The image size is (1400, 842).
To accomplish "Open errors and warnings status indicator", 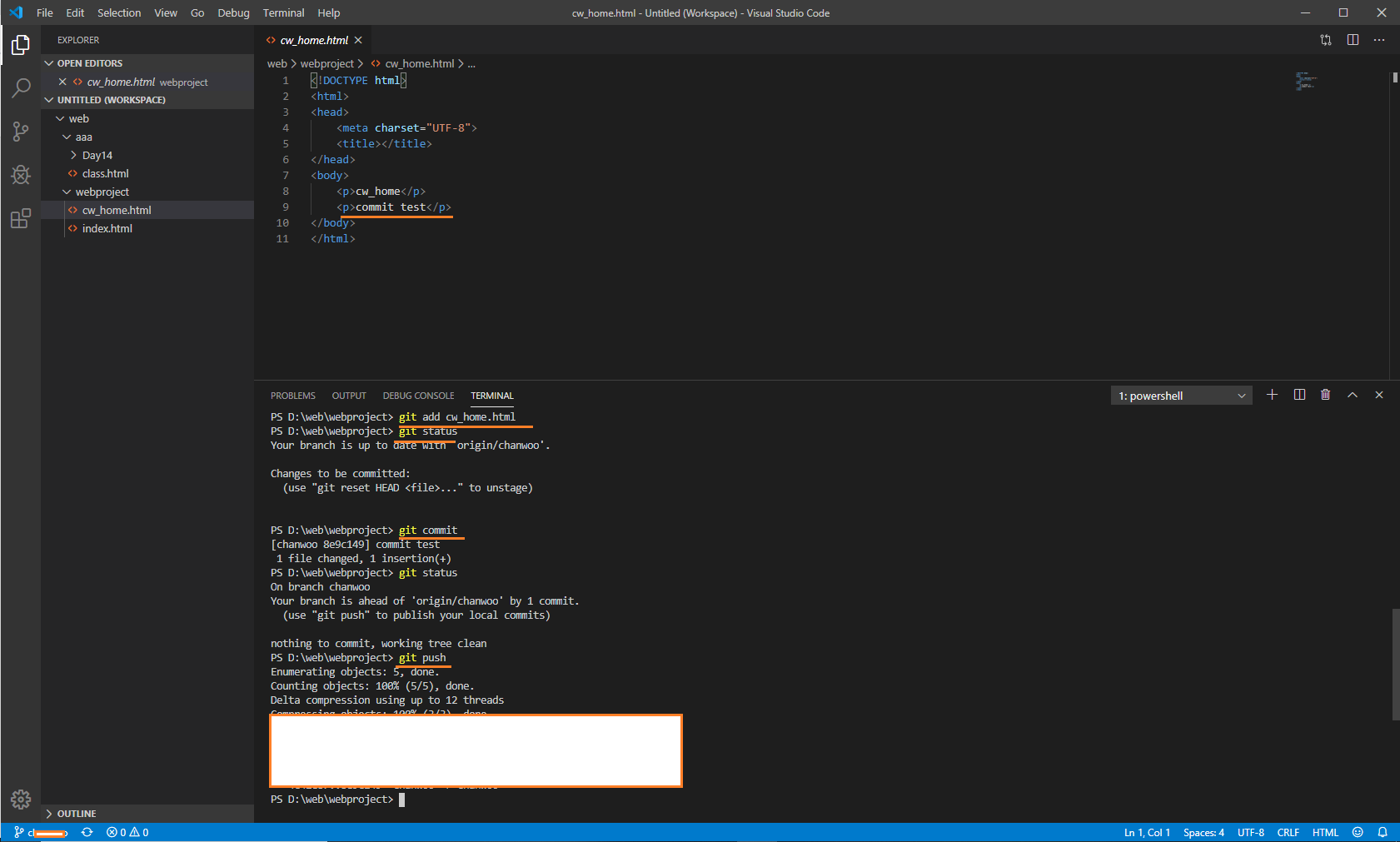I will point(127,832).
